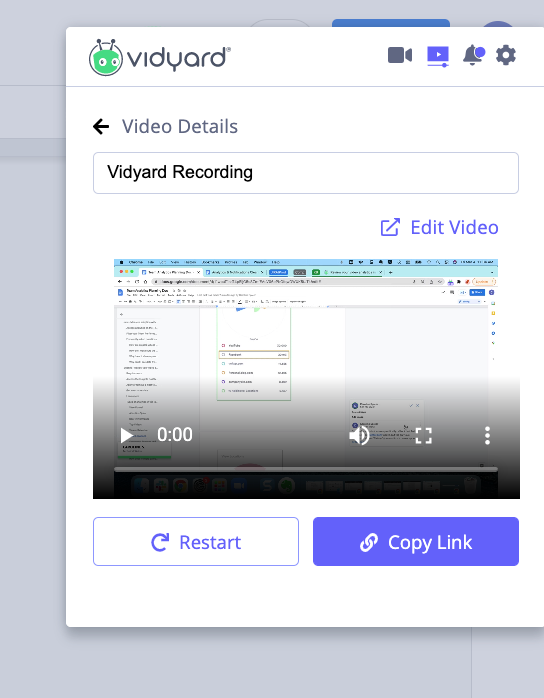Open the camera recording icon in header
The width and height of the screenshot is (544, 698).
(400, 55)
